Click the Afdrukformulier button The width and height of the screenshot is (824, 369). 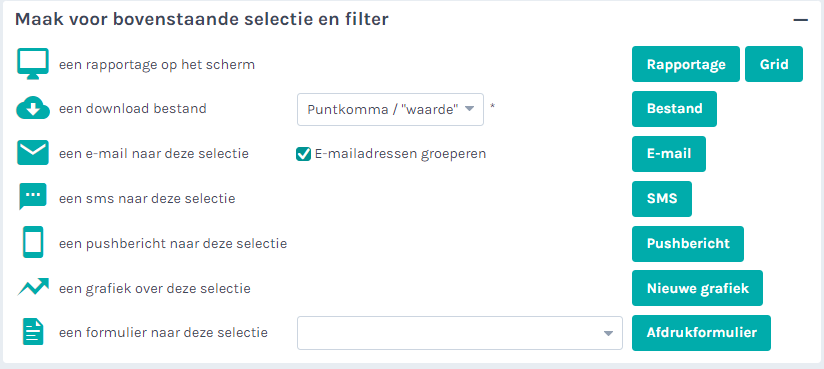[x=702, y=333]
